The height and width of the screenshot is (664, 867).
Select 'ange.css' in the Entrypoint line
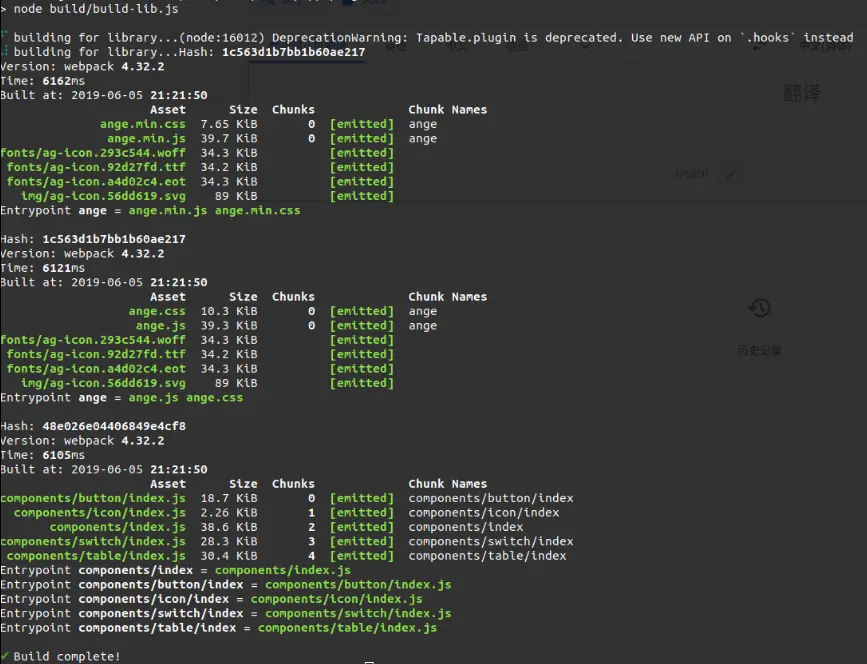point(215,397)
